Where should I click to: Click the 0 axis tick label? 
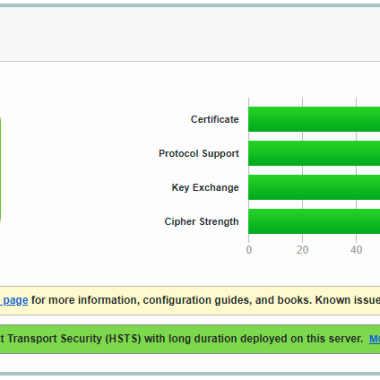[249, 250]
